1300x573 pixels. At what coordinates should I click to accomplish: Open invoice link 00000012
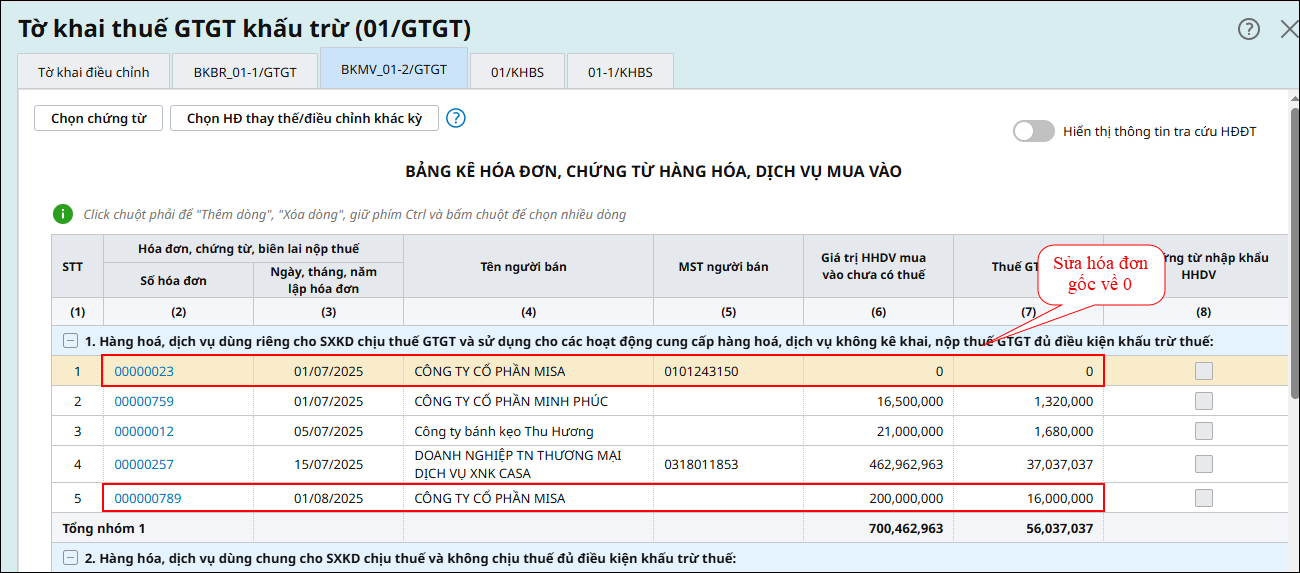click(144, 431)
